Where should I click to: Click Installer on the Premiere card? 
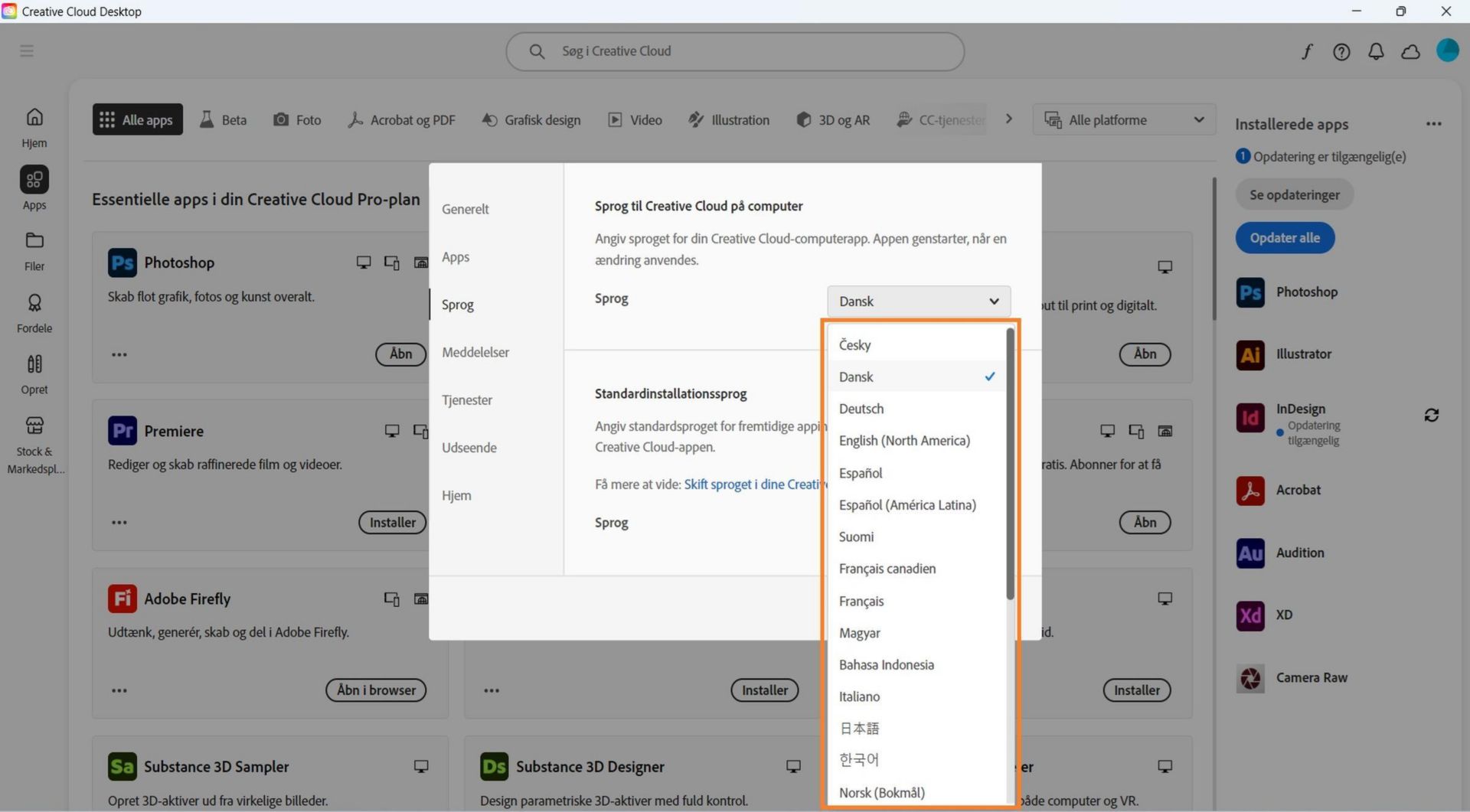click(393, 523)
